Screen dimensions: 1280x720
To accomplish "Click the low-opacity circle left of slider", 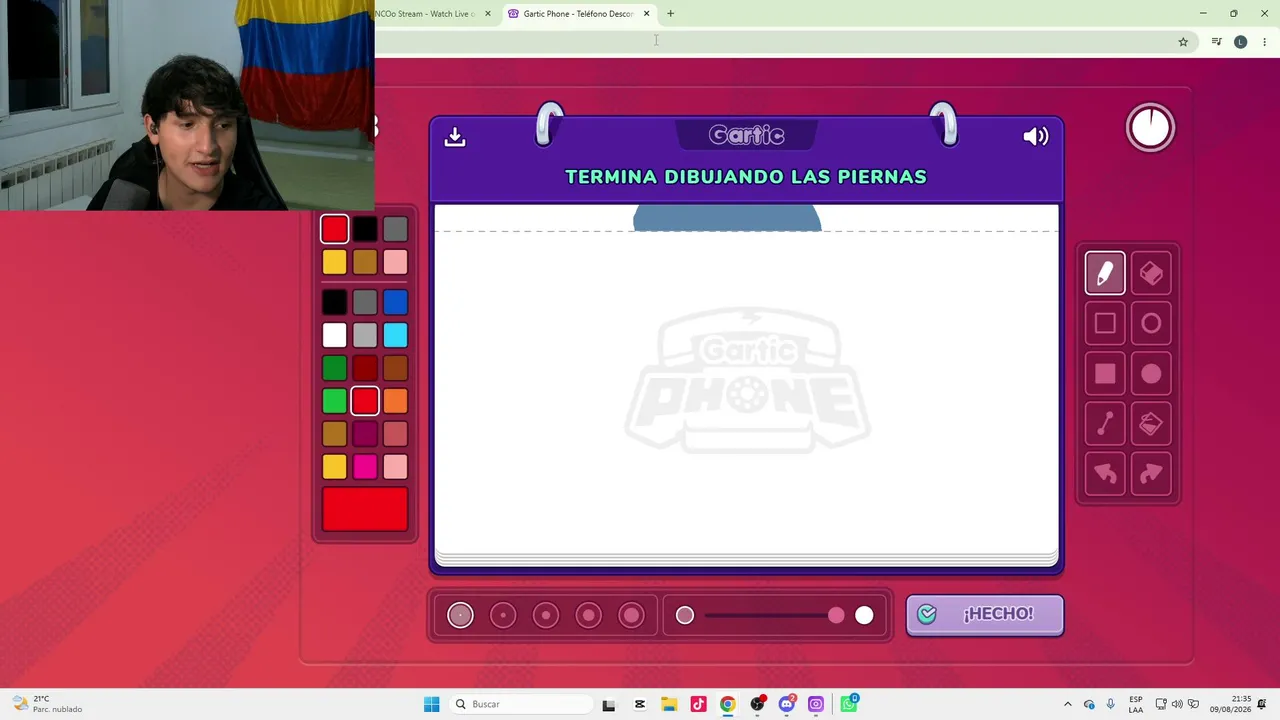I will (x=685, y=615).
